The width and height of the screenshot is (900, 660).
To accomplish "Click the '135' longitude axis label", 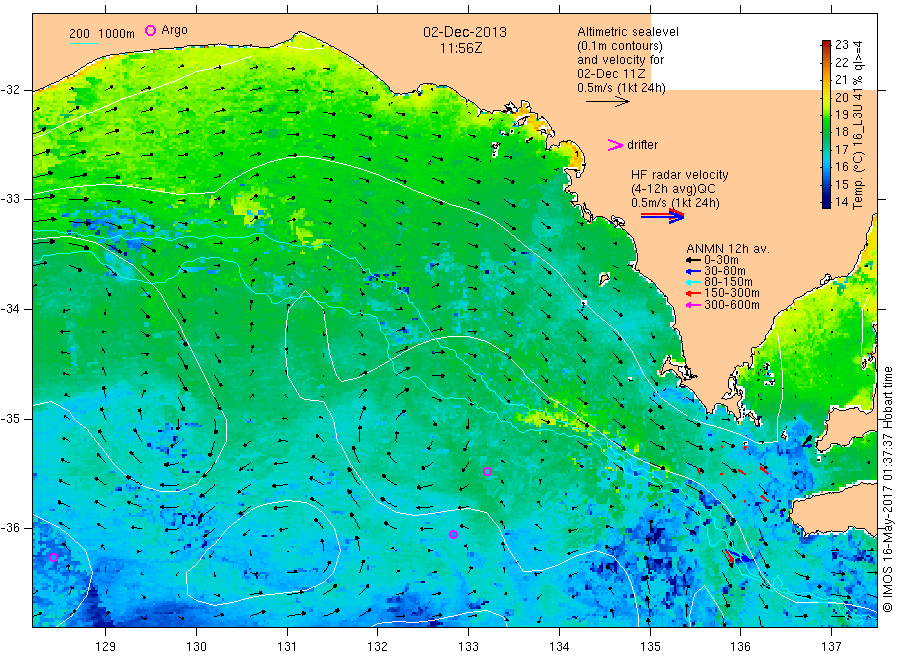I will coord(650,647).
